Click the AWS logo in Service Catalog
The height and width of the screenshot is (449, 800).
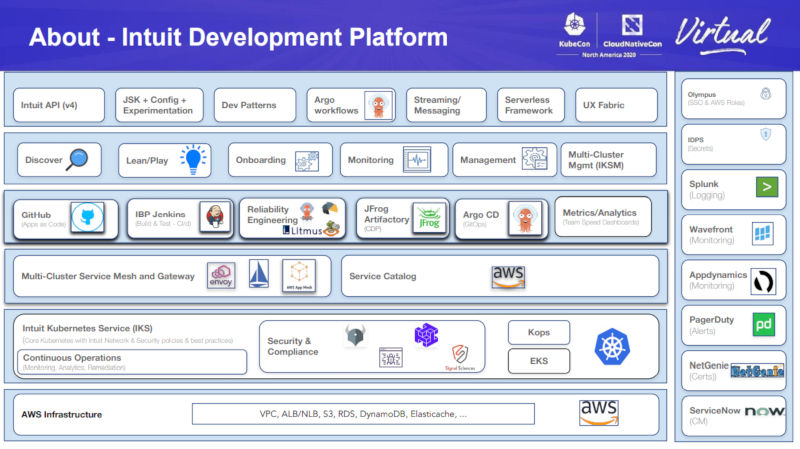point(508,277)
